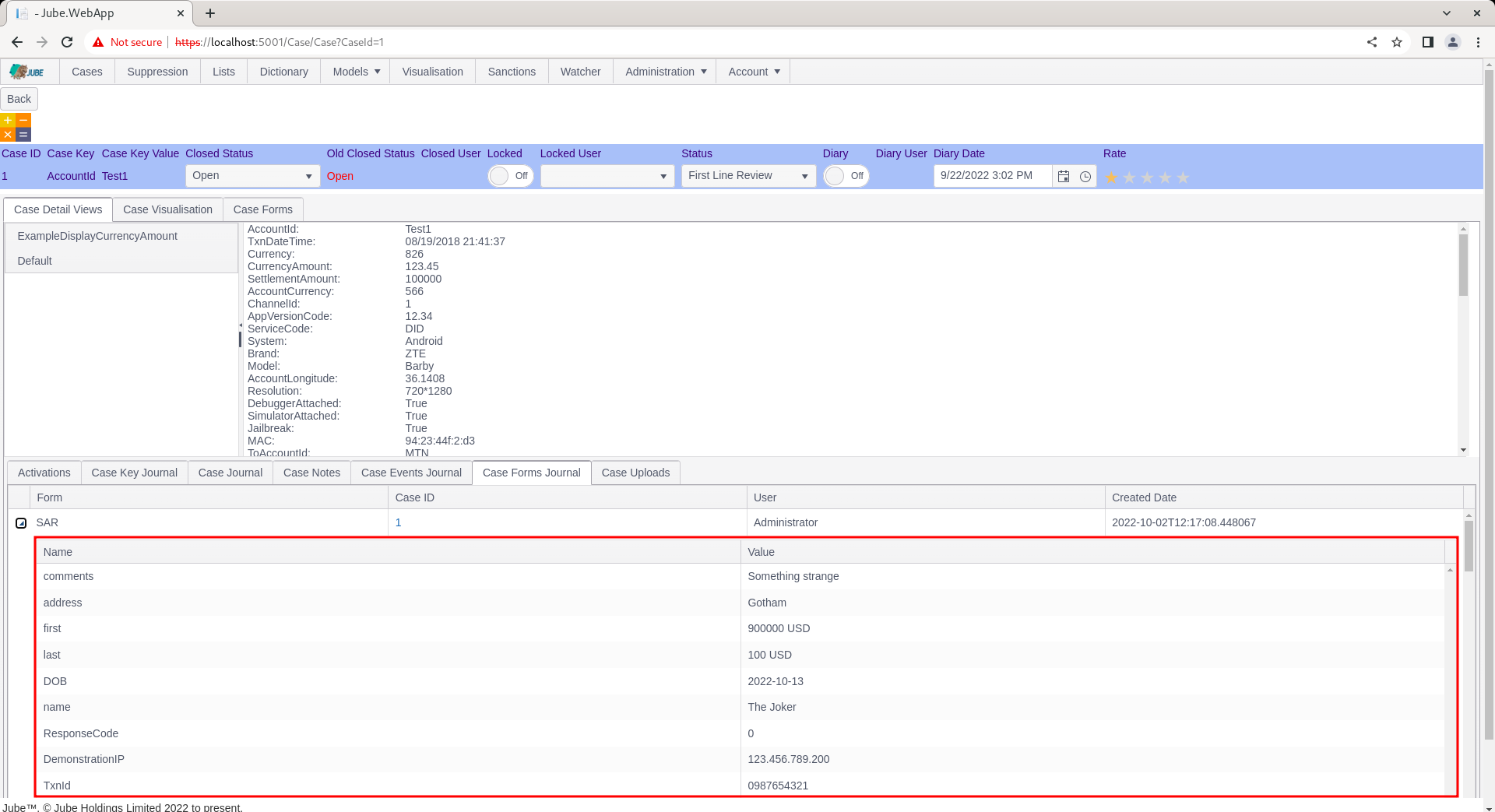Switch to Case Visualisation tab

tap(167, 209)
